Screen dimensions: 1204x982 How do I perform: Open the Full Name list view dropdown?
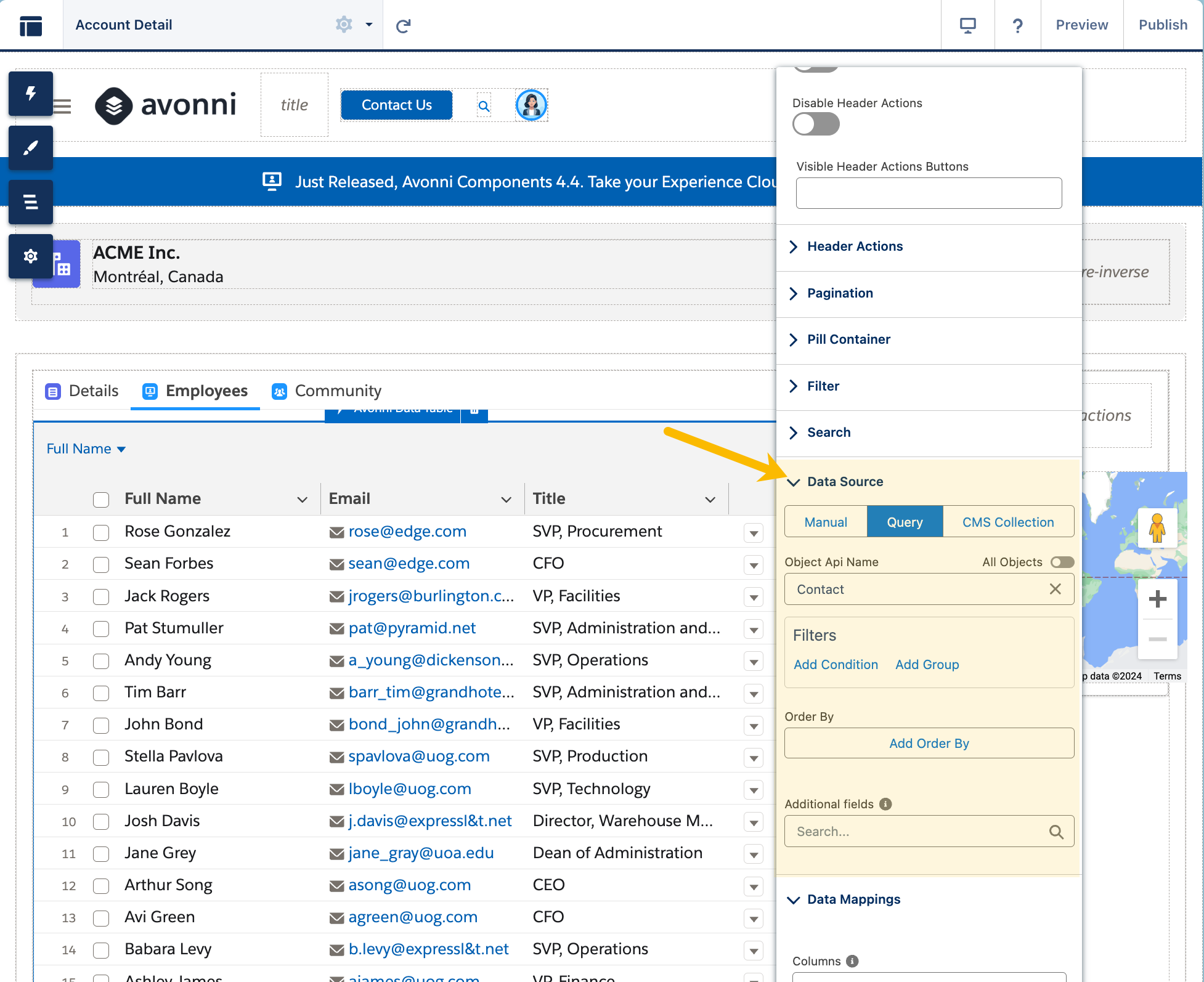coord(86,449)
